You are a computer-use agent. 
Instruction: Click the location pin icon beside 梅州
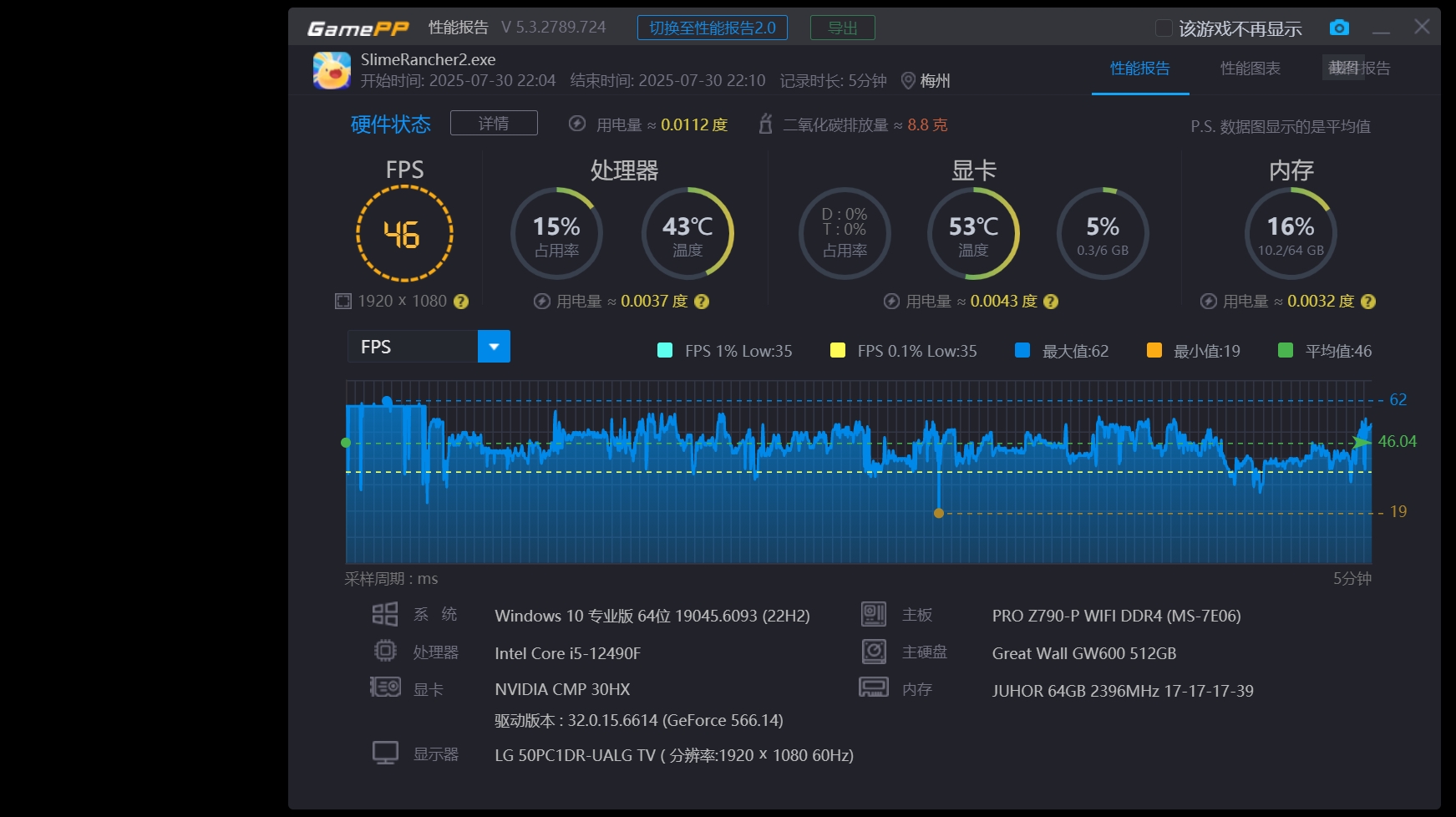click(908, 81)
